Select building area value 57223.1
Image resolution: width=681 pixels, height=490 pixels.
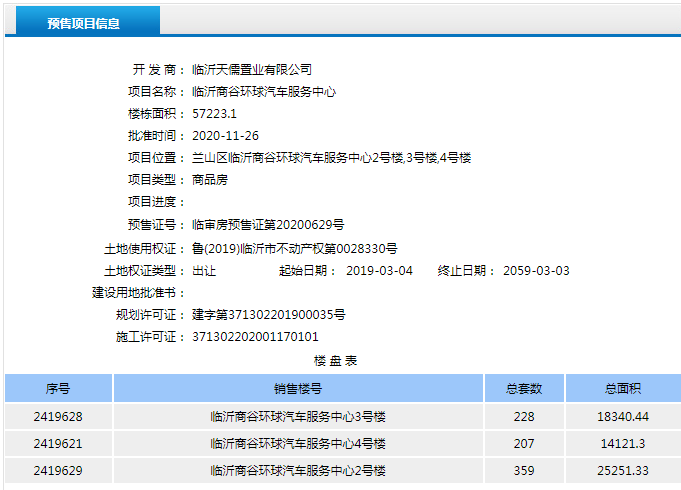215,114
